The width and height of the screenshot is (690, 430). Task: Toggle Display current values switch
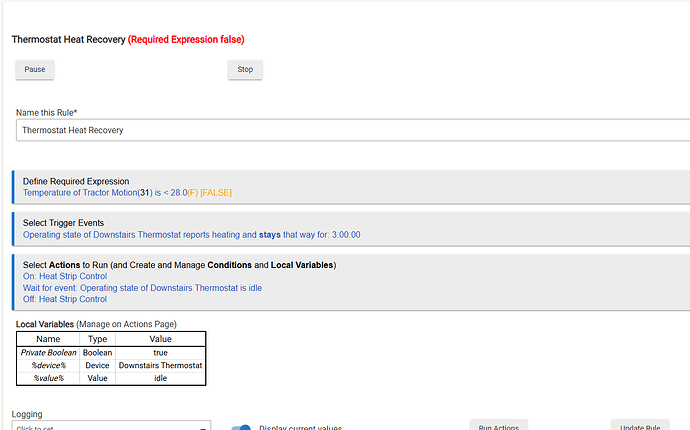click(241, 427)
